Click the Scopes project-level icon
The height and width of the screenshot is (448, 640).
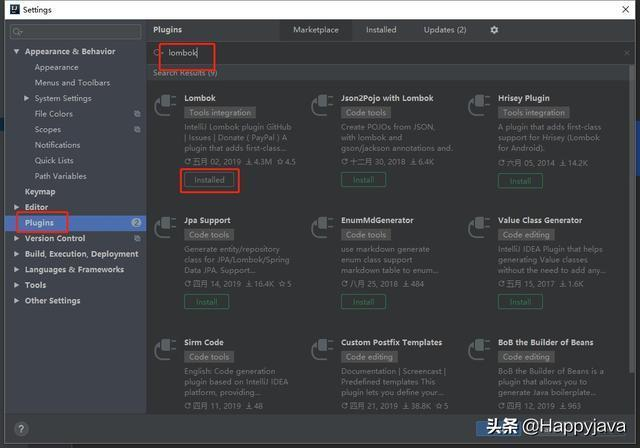tap(137, 129)
